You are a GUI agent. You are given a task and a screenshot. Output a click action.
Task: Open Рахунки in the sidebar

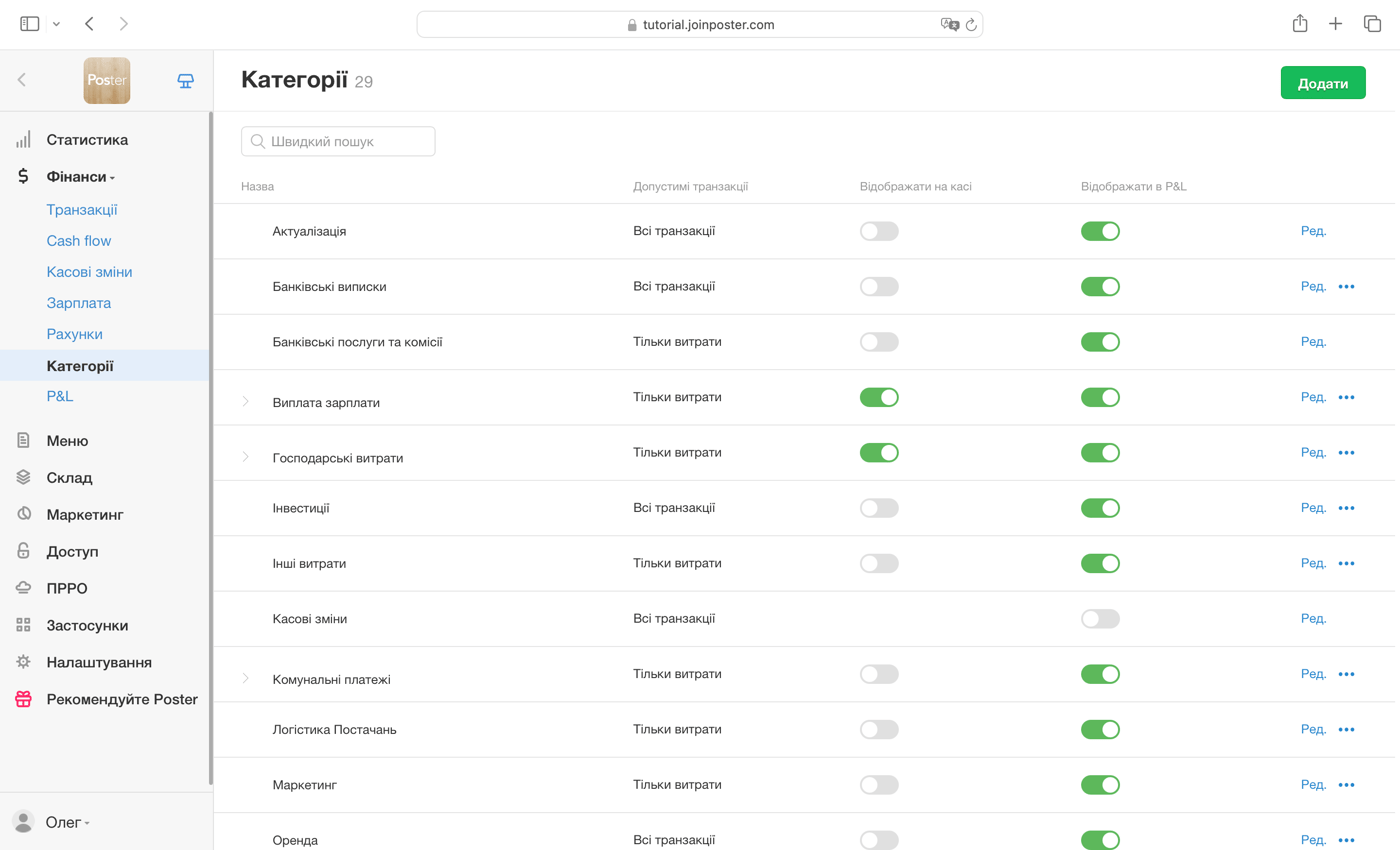[x=75, y=334]
